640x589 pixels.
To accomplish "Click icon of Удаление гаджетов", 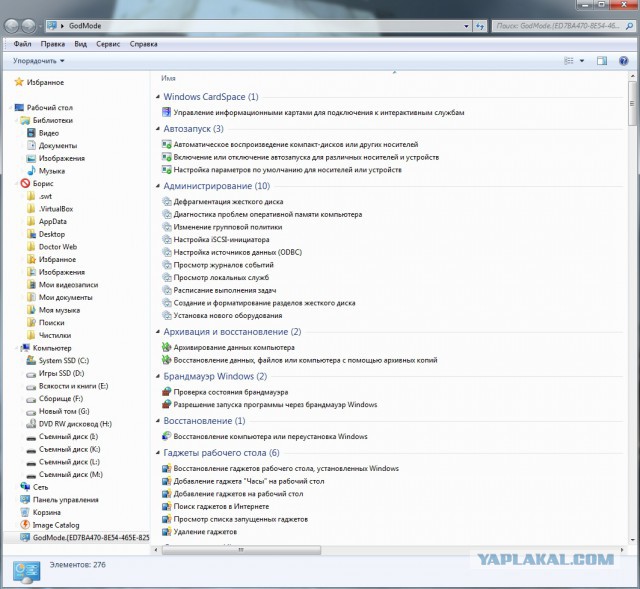I will 166,531.
